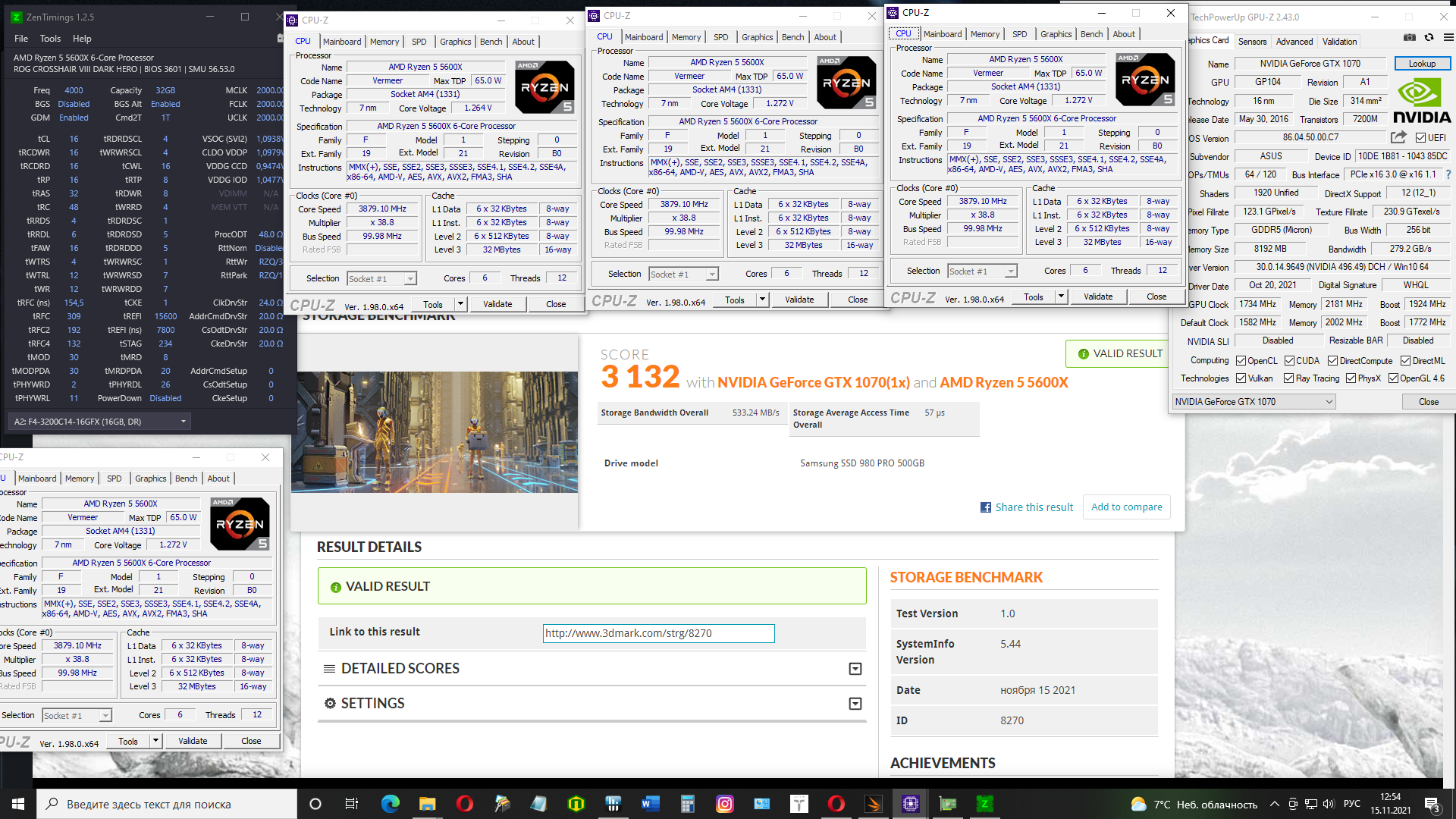Open Socket #1 selection in bottom-left CPU-Z

(77, 716)
